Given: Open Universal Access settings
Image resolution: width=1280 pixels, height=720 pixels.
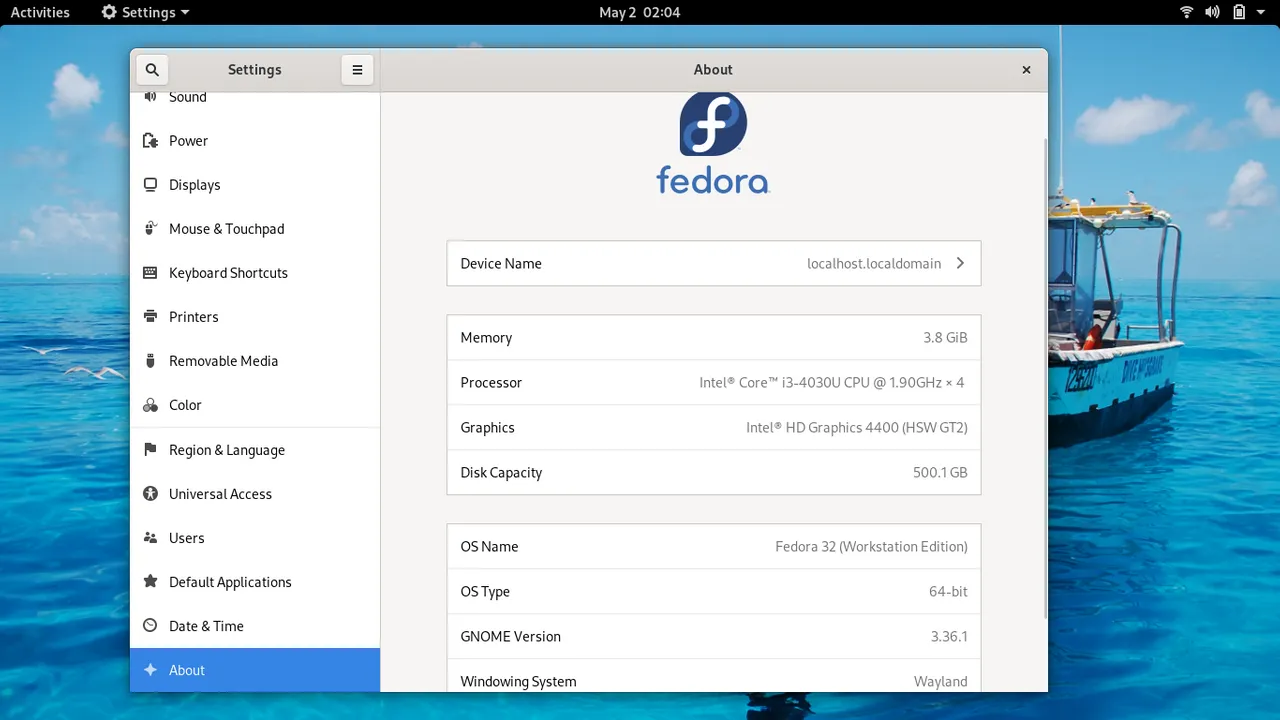Looking at the screenshot, I should pyautogui.click(x=255, y=494).
